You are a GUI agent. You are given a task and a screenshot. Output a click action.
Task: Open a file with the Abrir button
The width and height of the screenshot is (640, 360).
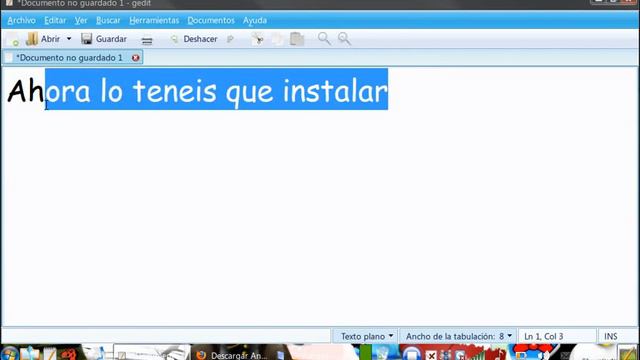point(43,39)
